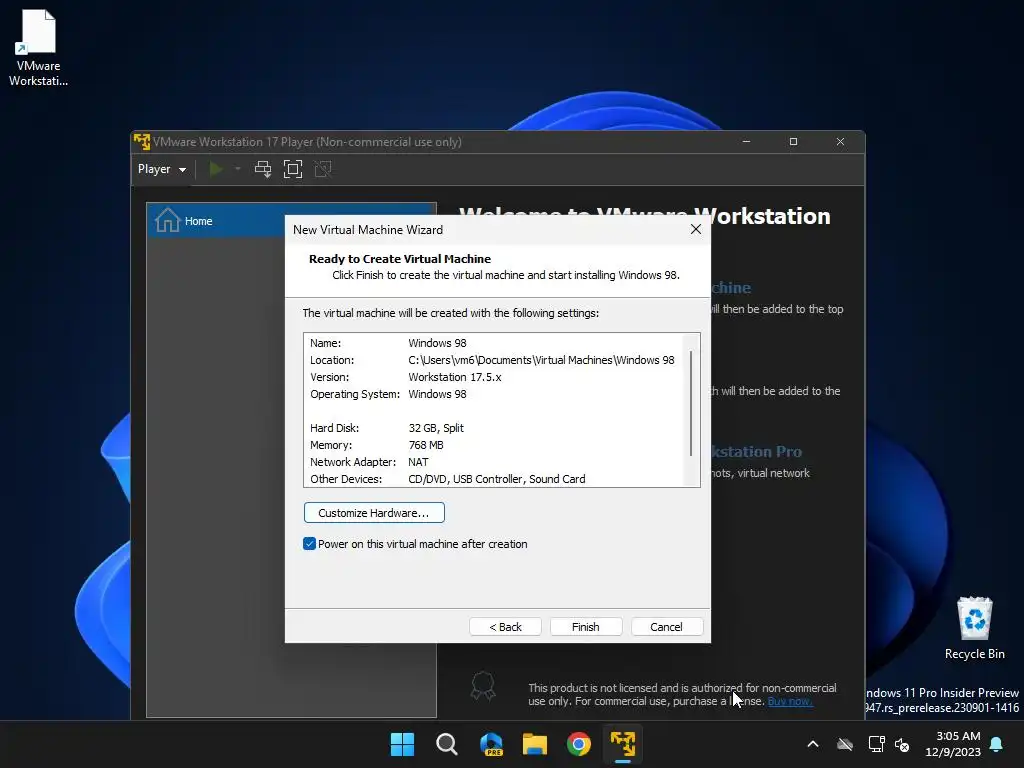
Task: Click the network display tray icon
Action: 876,744
